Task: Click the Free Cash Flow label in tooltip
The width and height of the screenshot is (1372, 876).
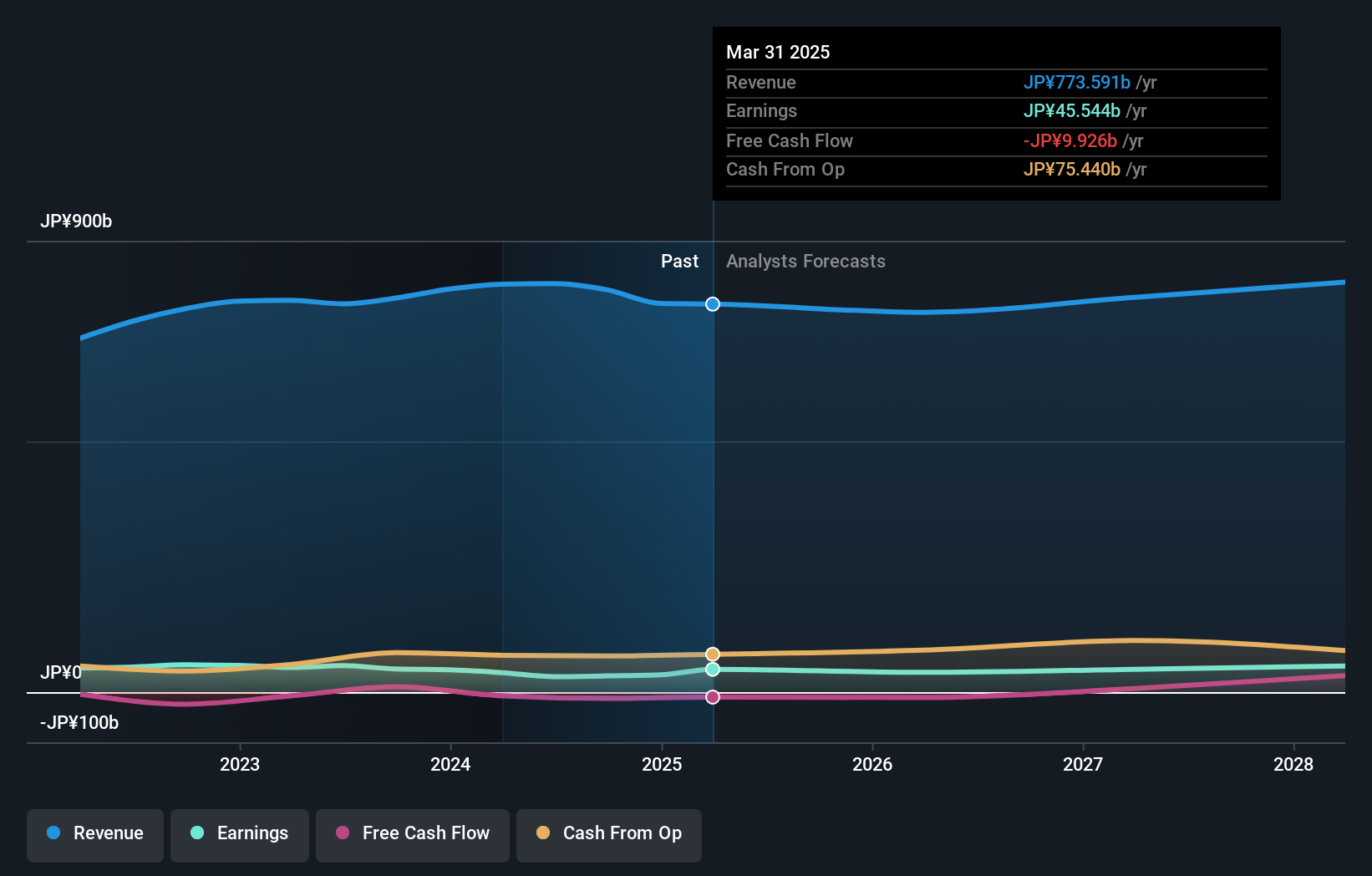Action: click(x=790, y=140)
